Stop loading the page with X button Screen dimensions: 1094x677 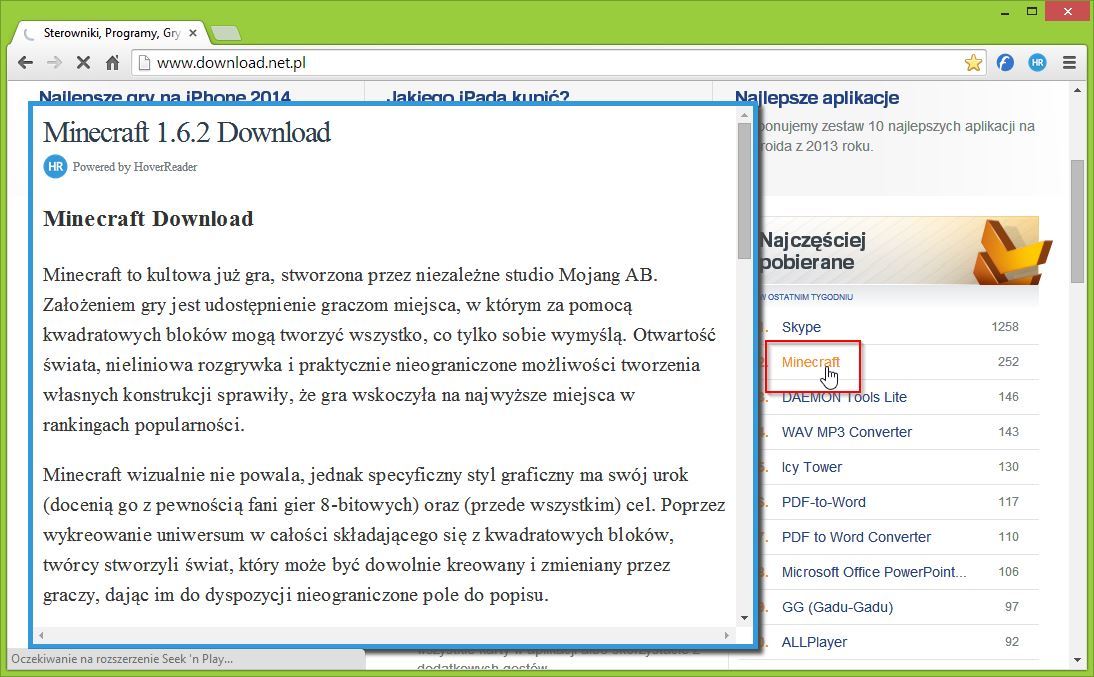point(83,63)
